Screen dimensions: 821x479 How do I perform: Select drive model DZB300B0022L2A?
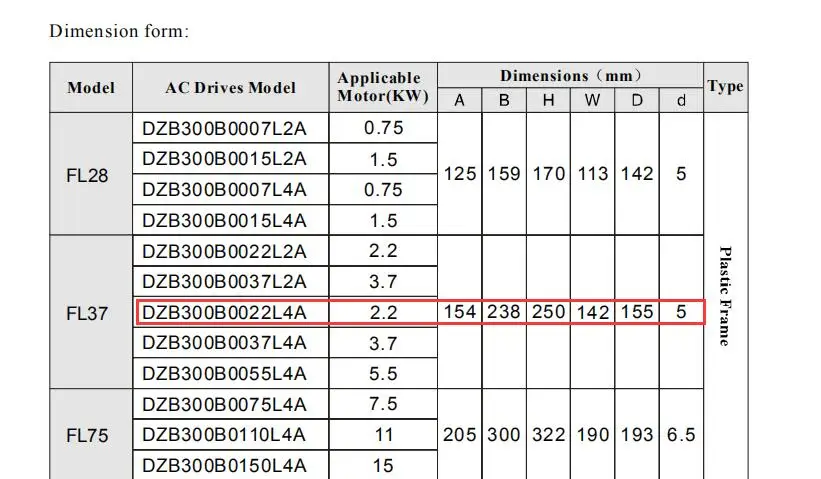click(x=224, y=251)
